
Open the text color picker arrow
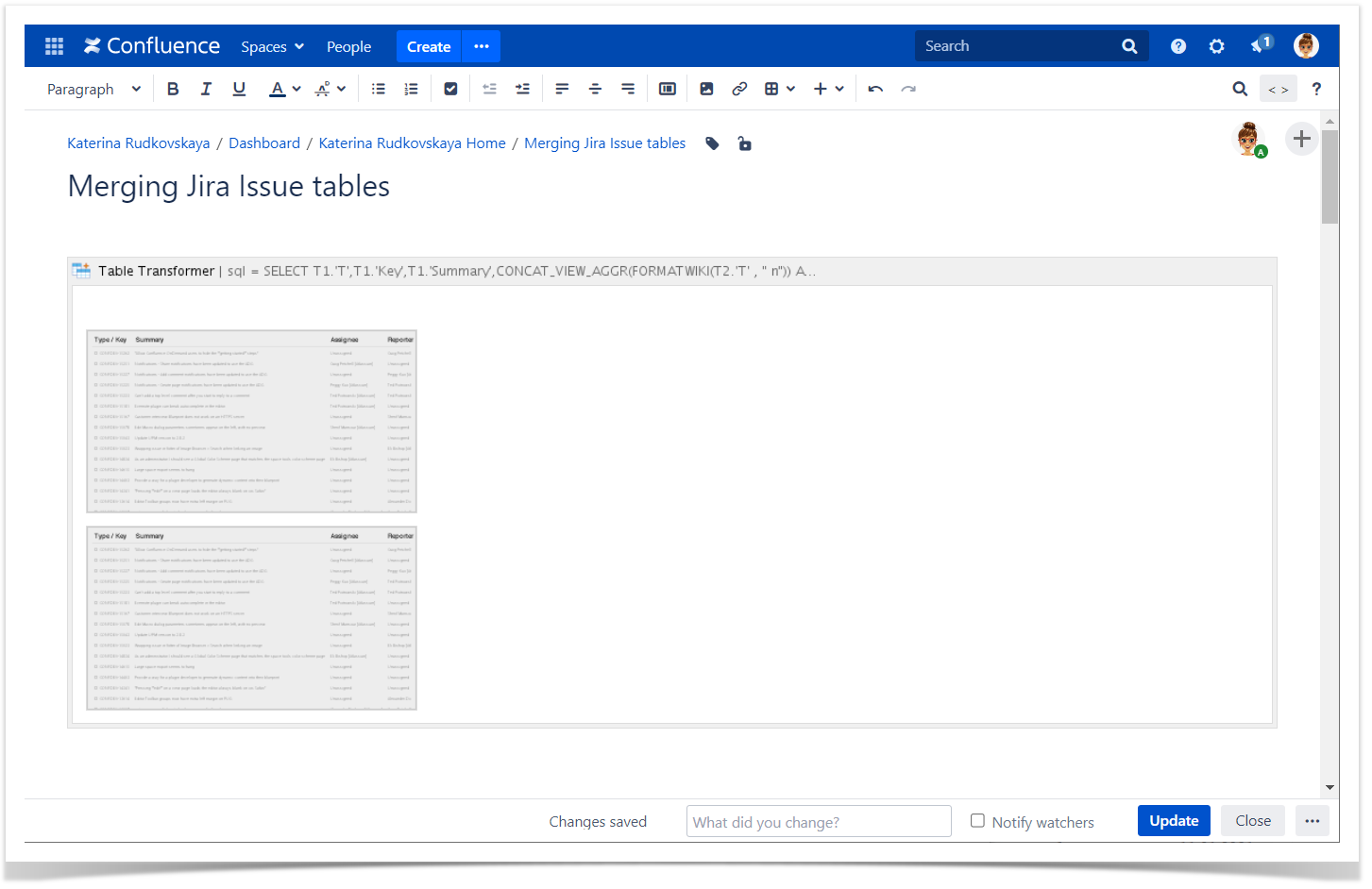[x=296, y=89]
